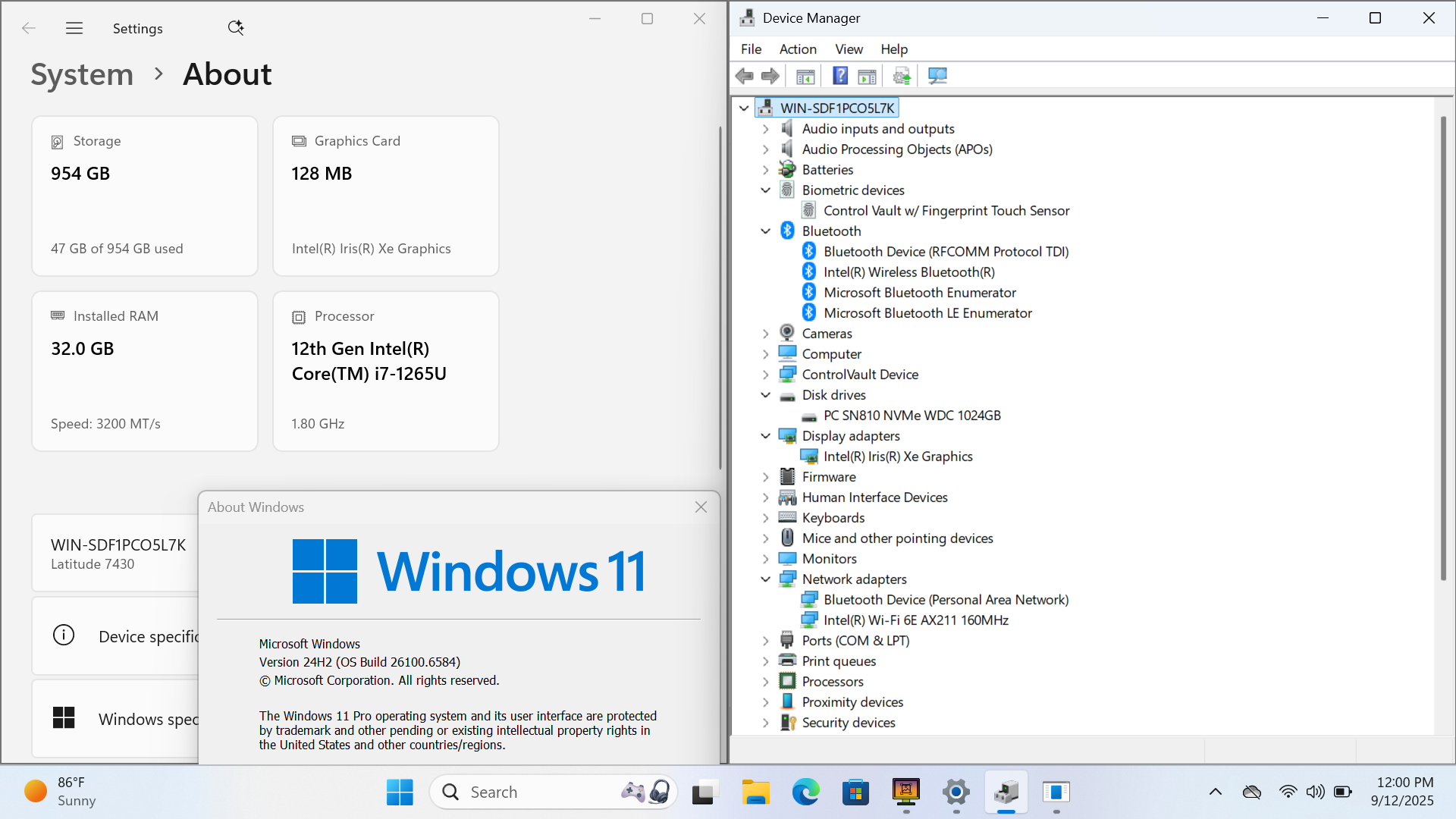Click the Settings gear taskbar icon

click(x=956, y=792)
